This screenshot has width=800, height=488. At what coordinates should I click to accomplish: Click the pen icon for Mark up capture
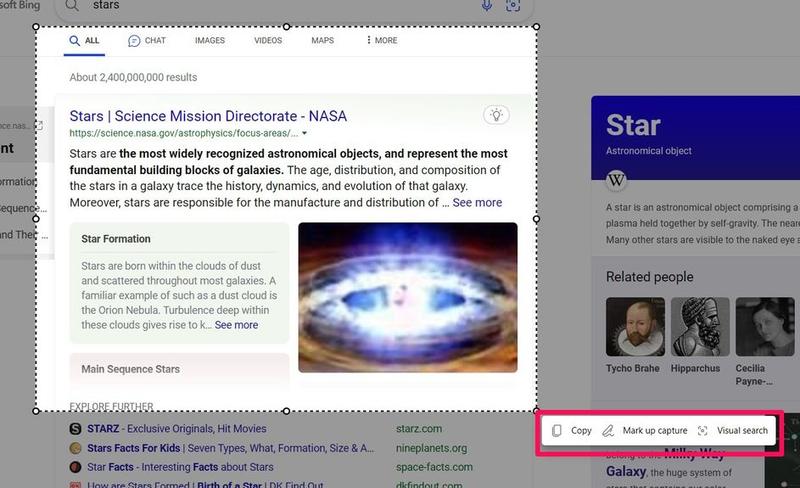[608, 431]
